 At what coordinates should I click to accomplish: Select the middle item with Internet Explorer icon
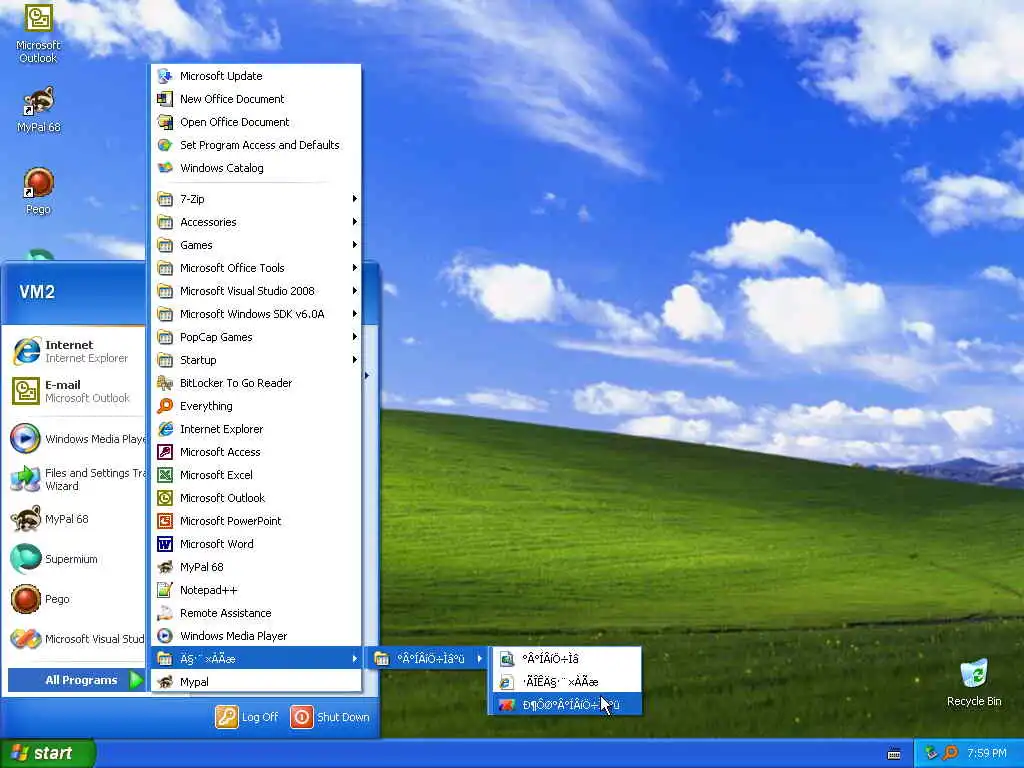click(567, 682)
